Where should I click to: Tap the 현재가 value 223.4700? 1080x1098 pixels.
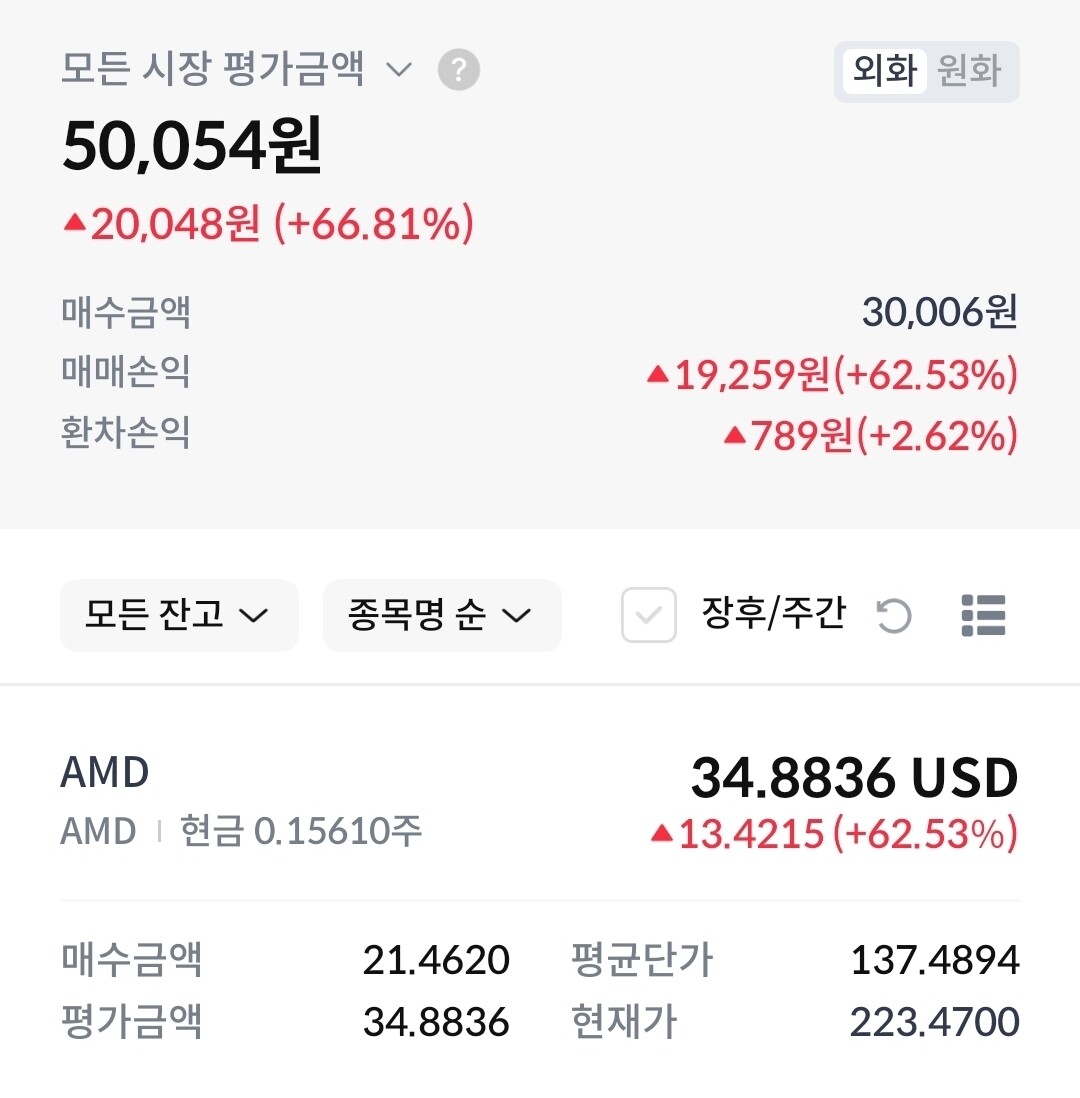tap(934, 1022)
